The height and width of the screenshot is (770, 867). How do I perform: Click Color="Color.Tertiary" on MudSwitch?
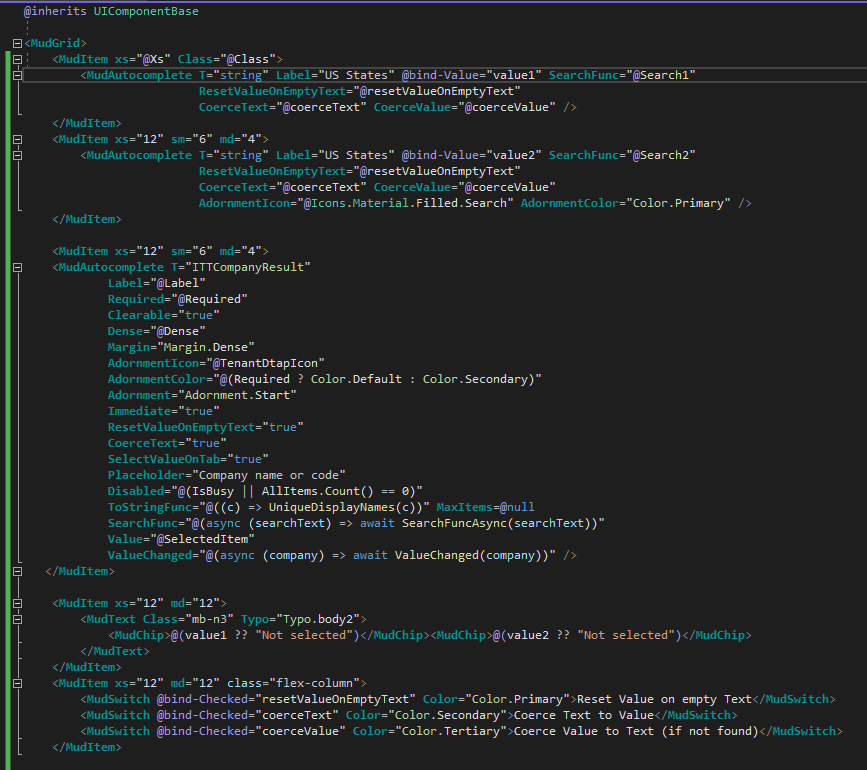pos(430,732)
